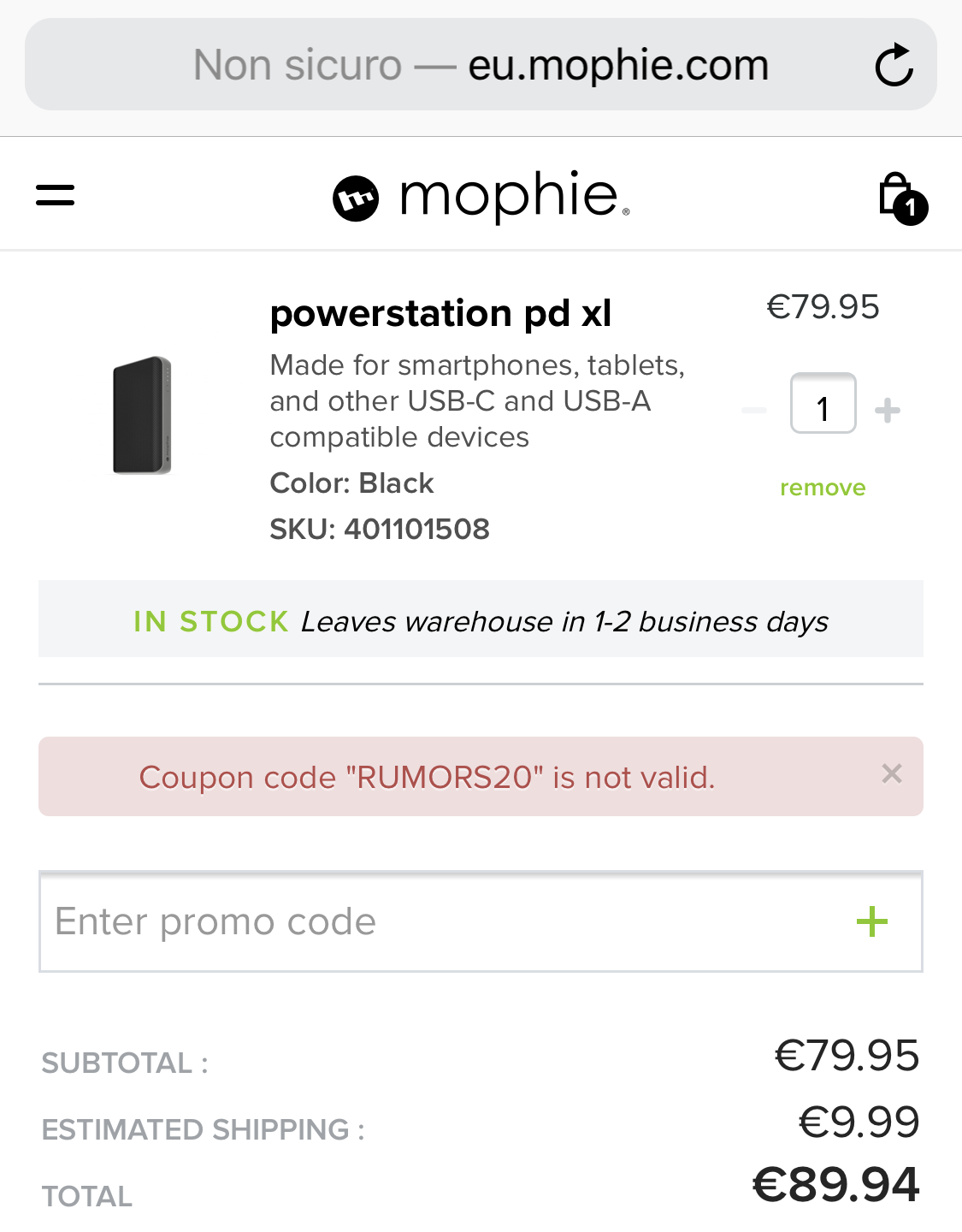Tap the Non sicuro security label
The height and width of the screenshot is (1232, 962).
tap(298, 65)
